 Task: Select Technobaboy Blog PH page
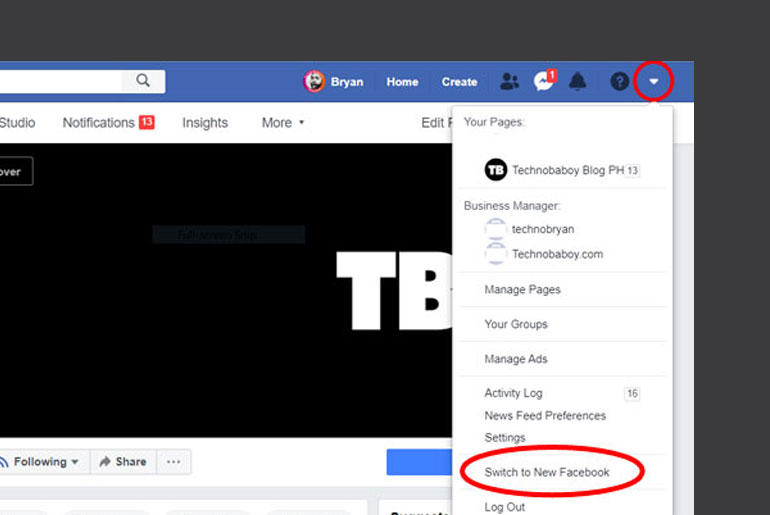pos(562,170)
